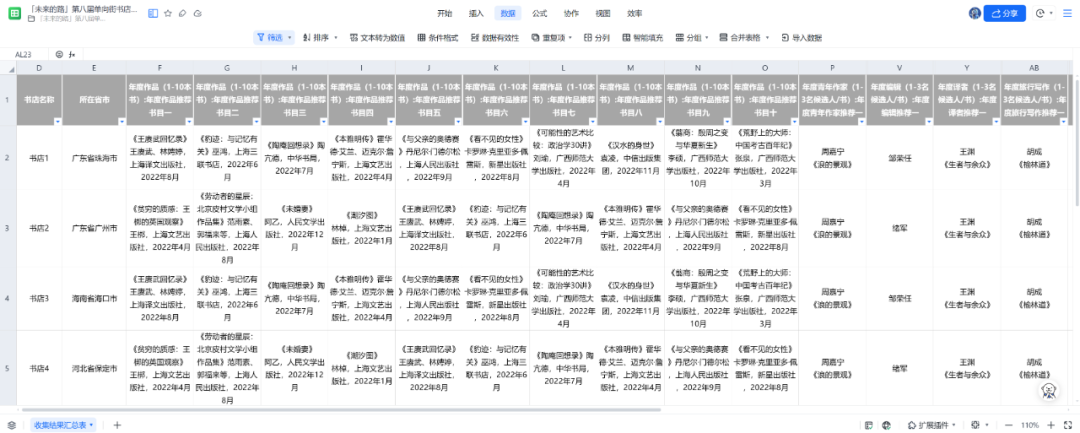Star this document as favorite

(168, 13)
